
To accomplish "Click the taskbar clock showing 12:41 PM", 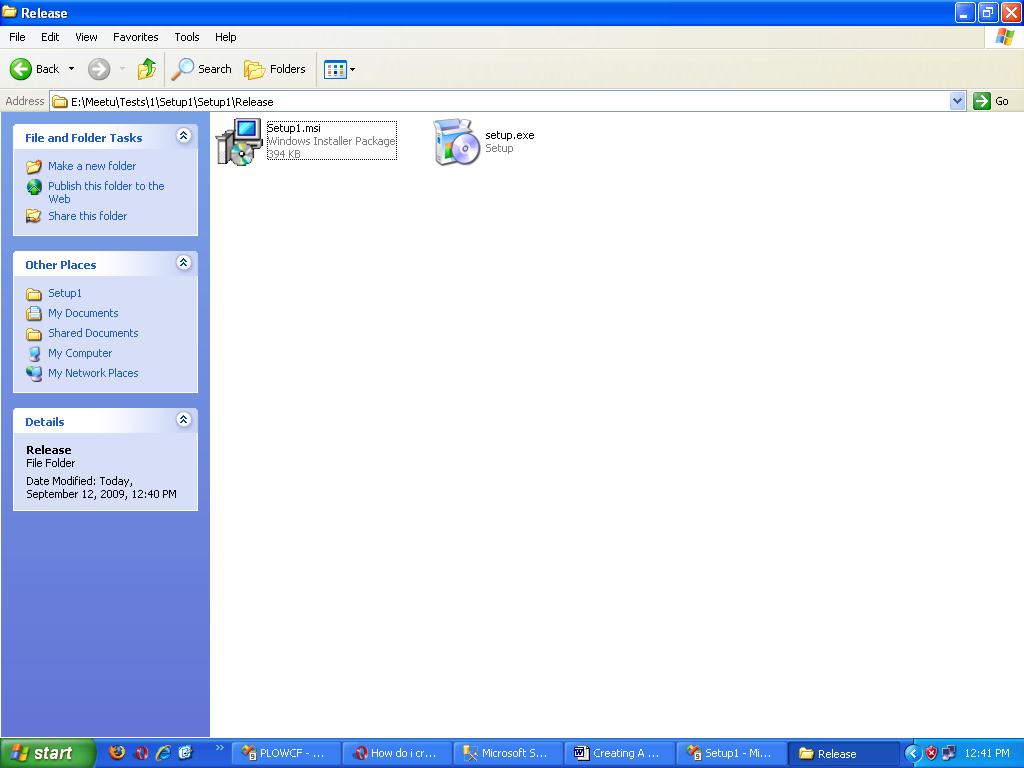I will [987, 753].
